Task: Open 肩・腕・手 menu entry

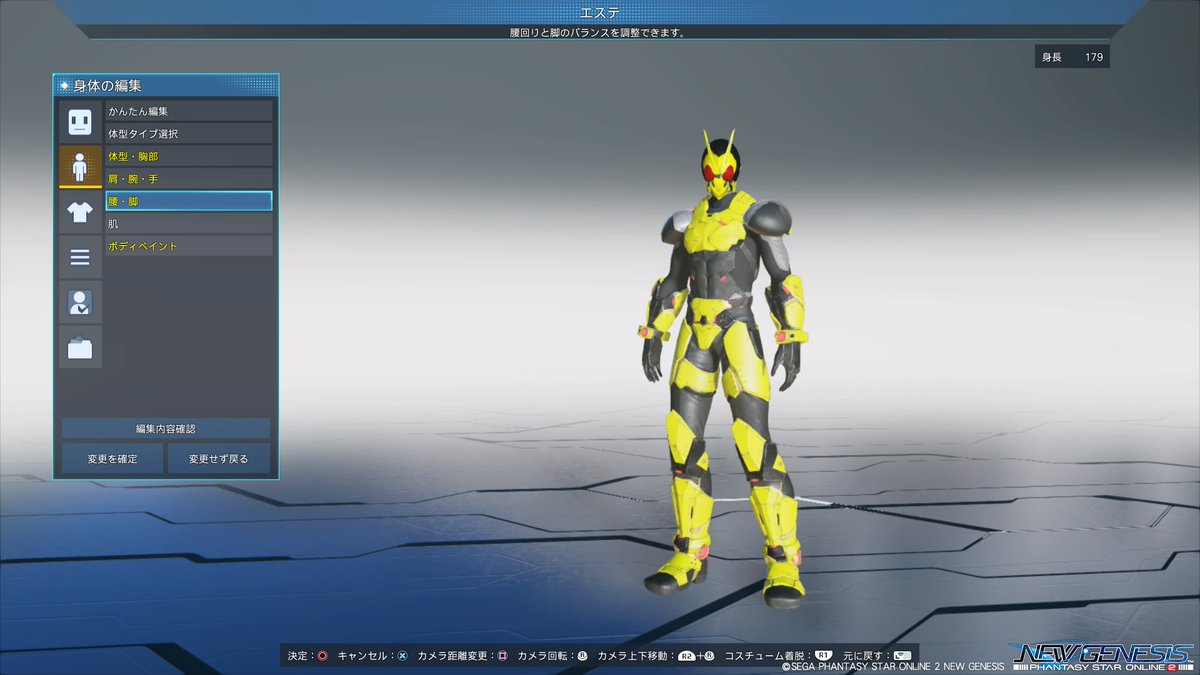Action: 189,178
